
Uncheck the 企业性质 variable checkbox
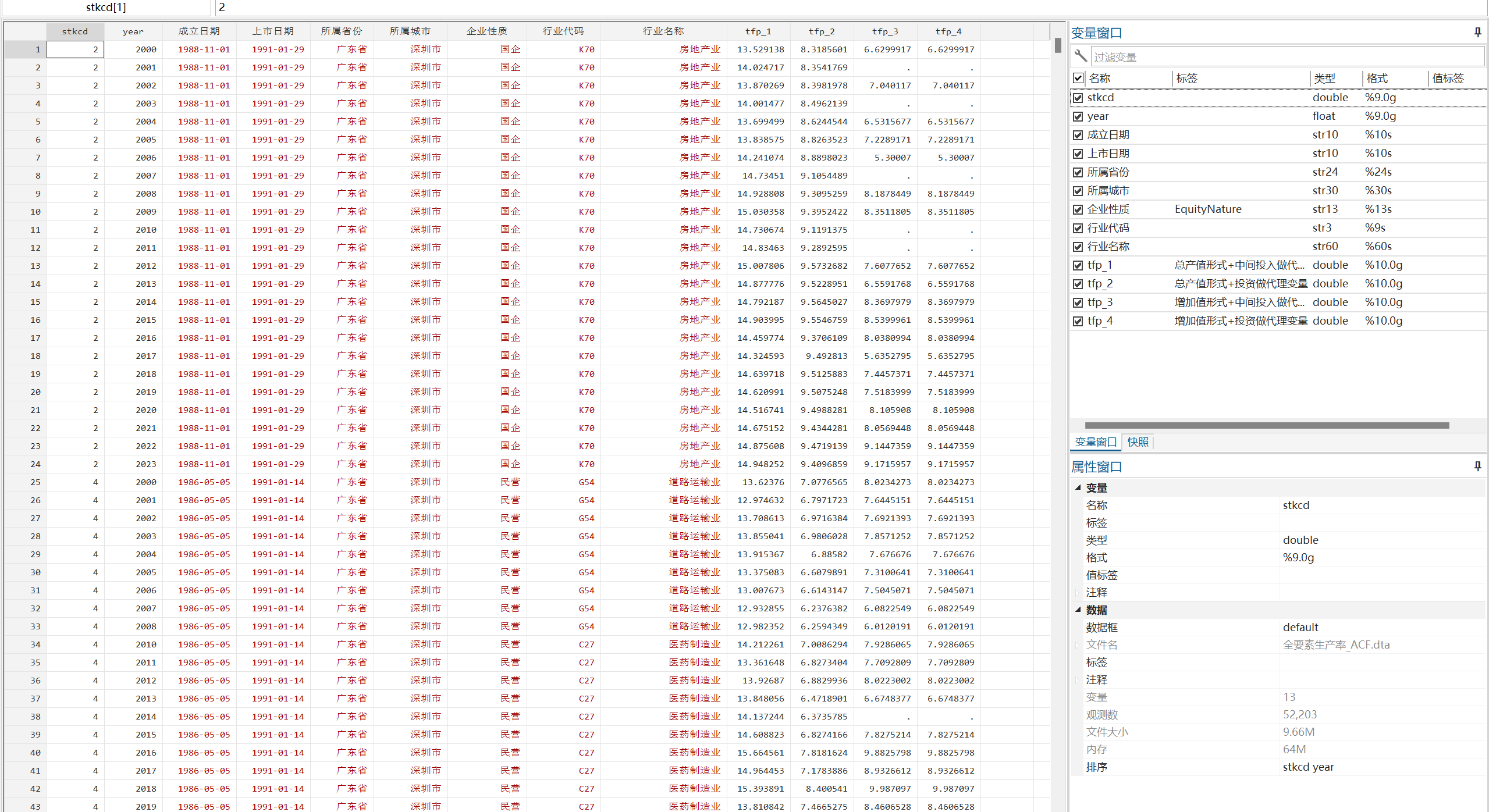coord(1078,209)
